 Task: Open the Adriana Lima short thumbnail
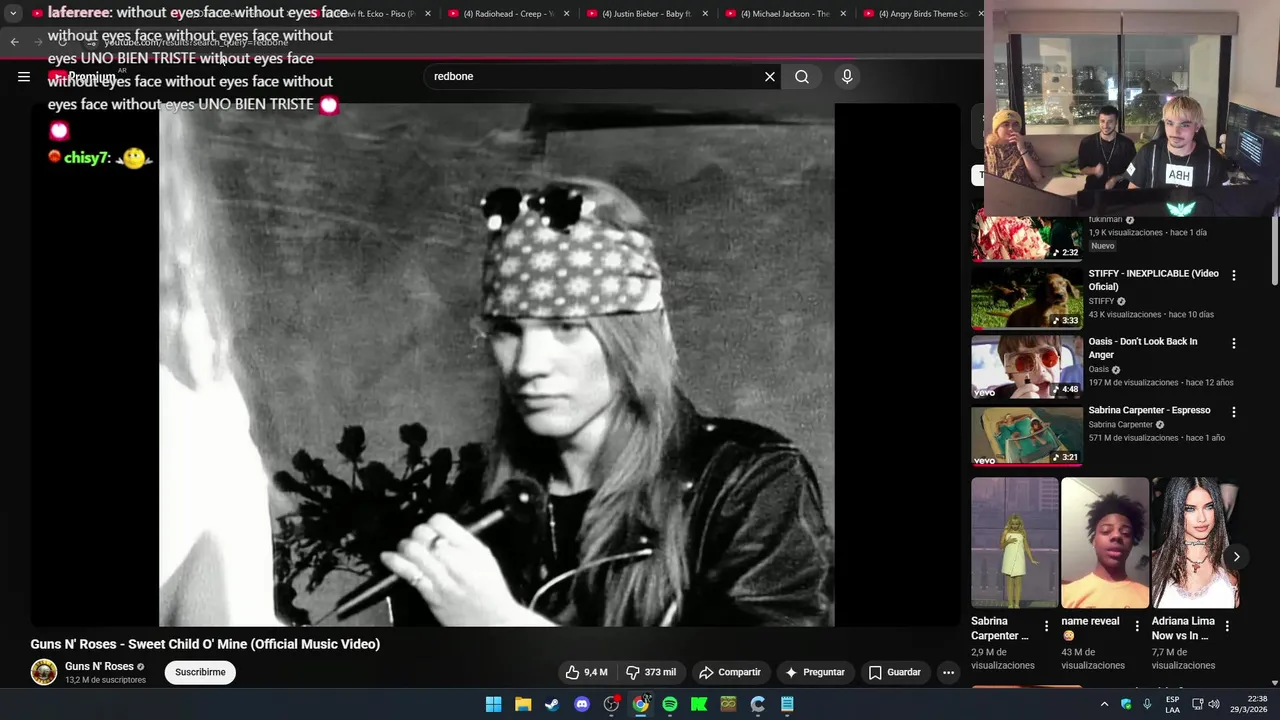click(x=1195, y=543)
